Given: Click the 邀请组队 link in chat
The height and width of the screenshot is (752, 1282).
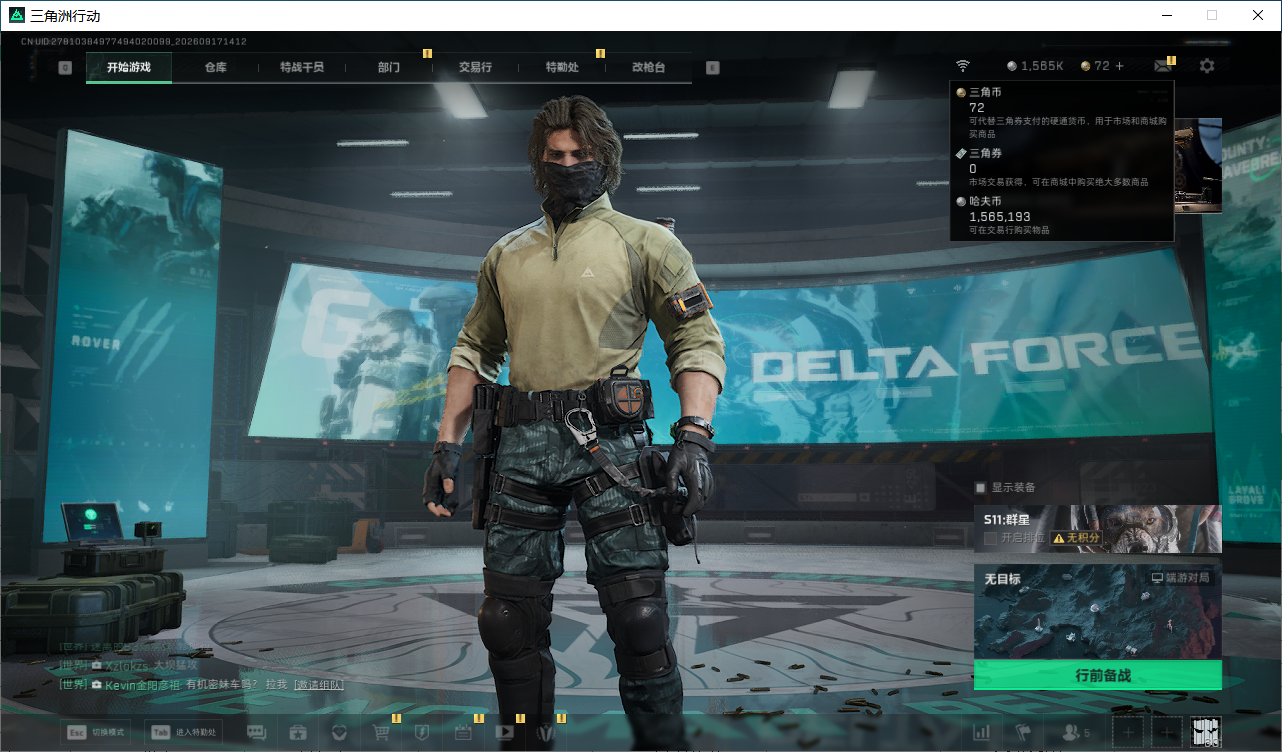Looking at the screenshot, I should pos(318,684).
